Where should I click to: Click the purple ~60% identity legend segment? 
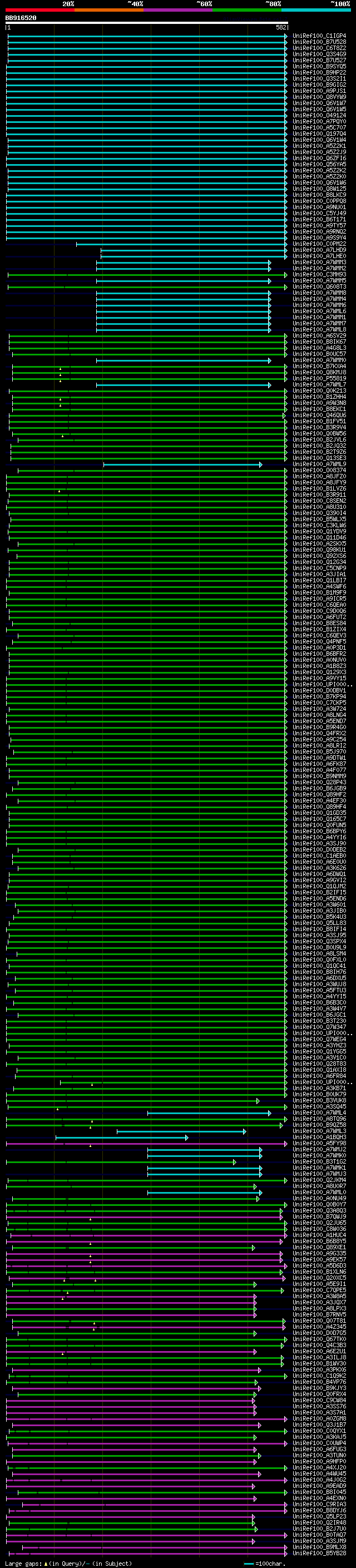(x=177, y=10)
